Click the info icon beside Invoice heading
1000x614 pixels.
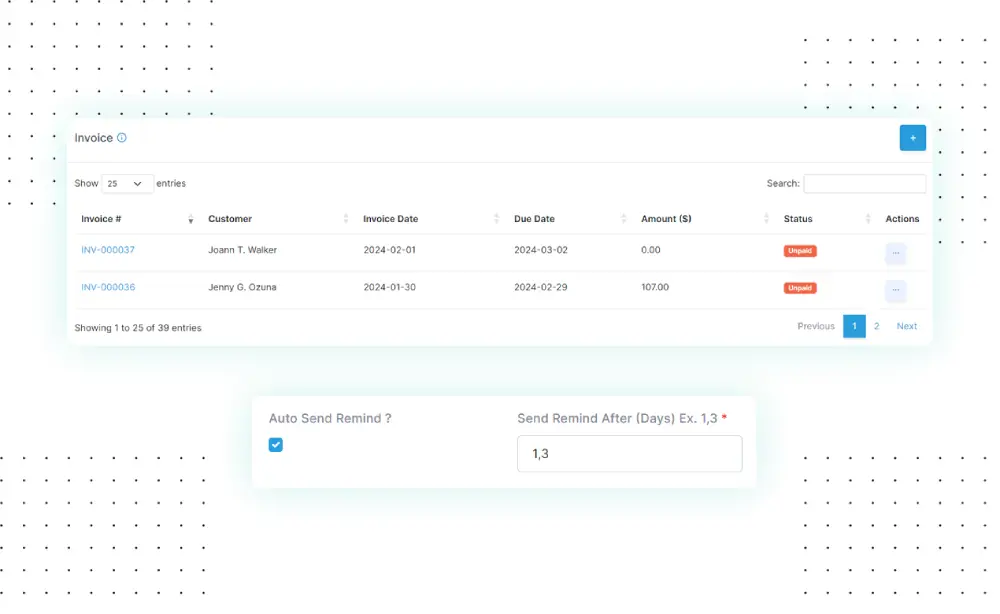pos(121,138)
